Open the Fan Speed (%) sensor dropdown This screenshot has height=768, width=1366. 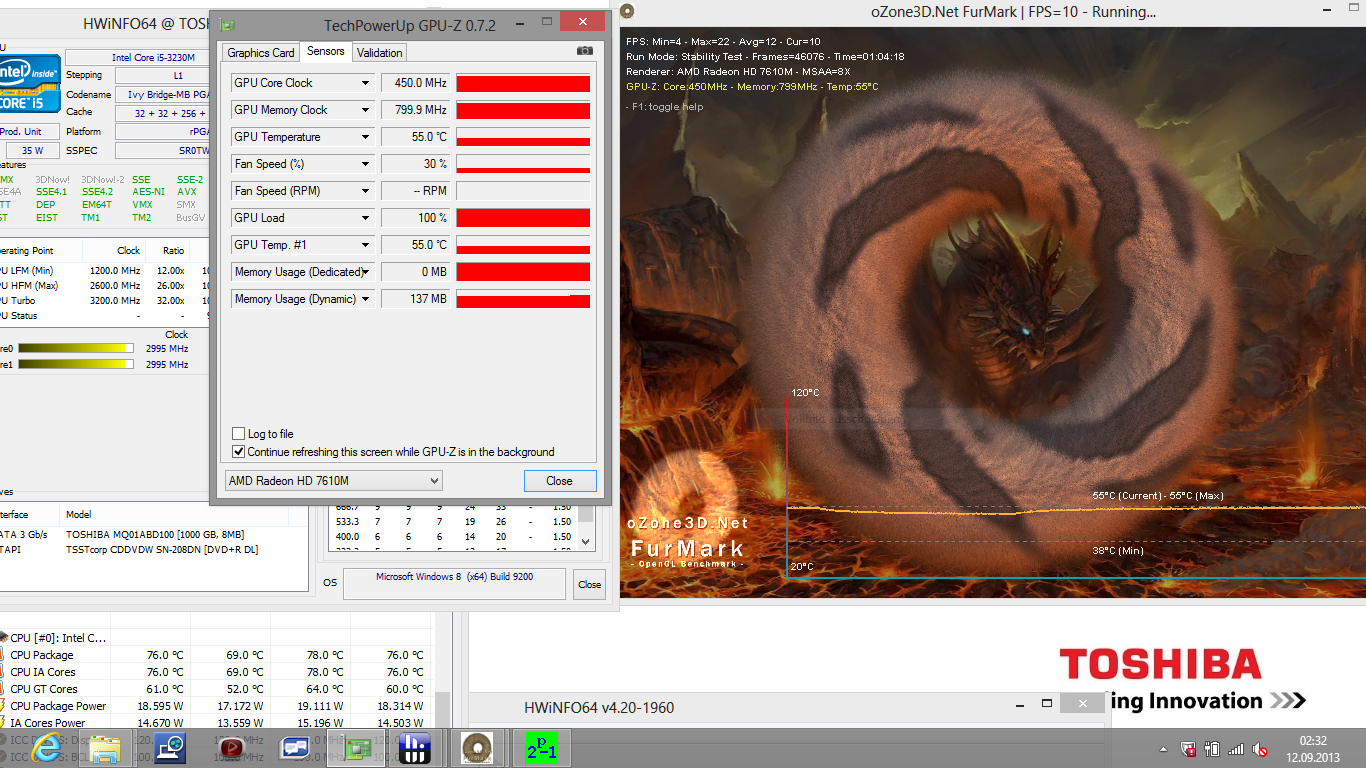[x=365, y=164]
